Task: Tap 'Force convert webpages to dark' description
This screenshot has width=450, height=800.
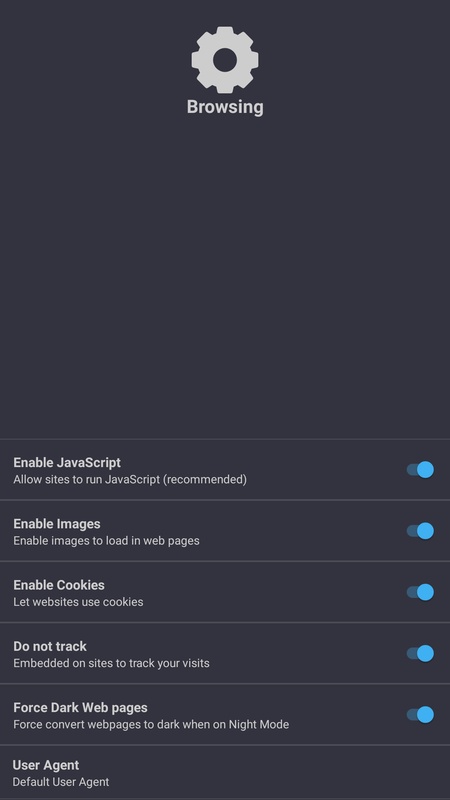Action: point(151,724)
